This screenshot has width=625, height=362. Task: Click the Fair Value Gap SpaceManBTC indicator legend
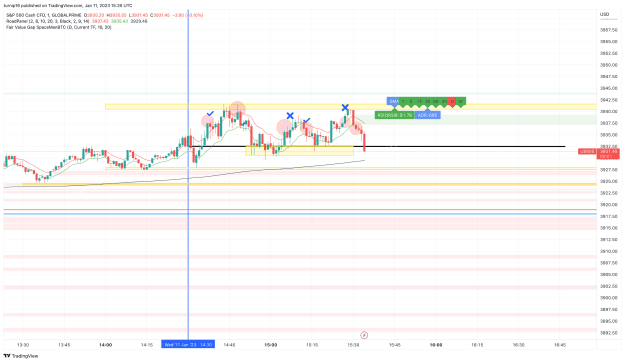tap(59, 27)
